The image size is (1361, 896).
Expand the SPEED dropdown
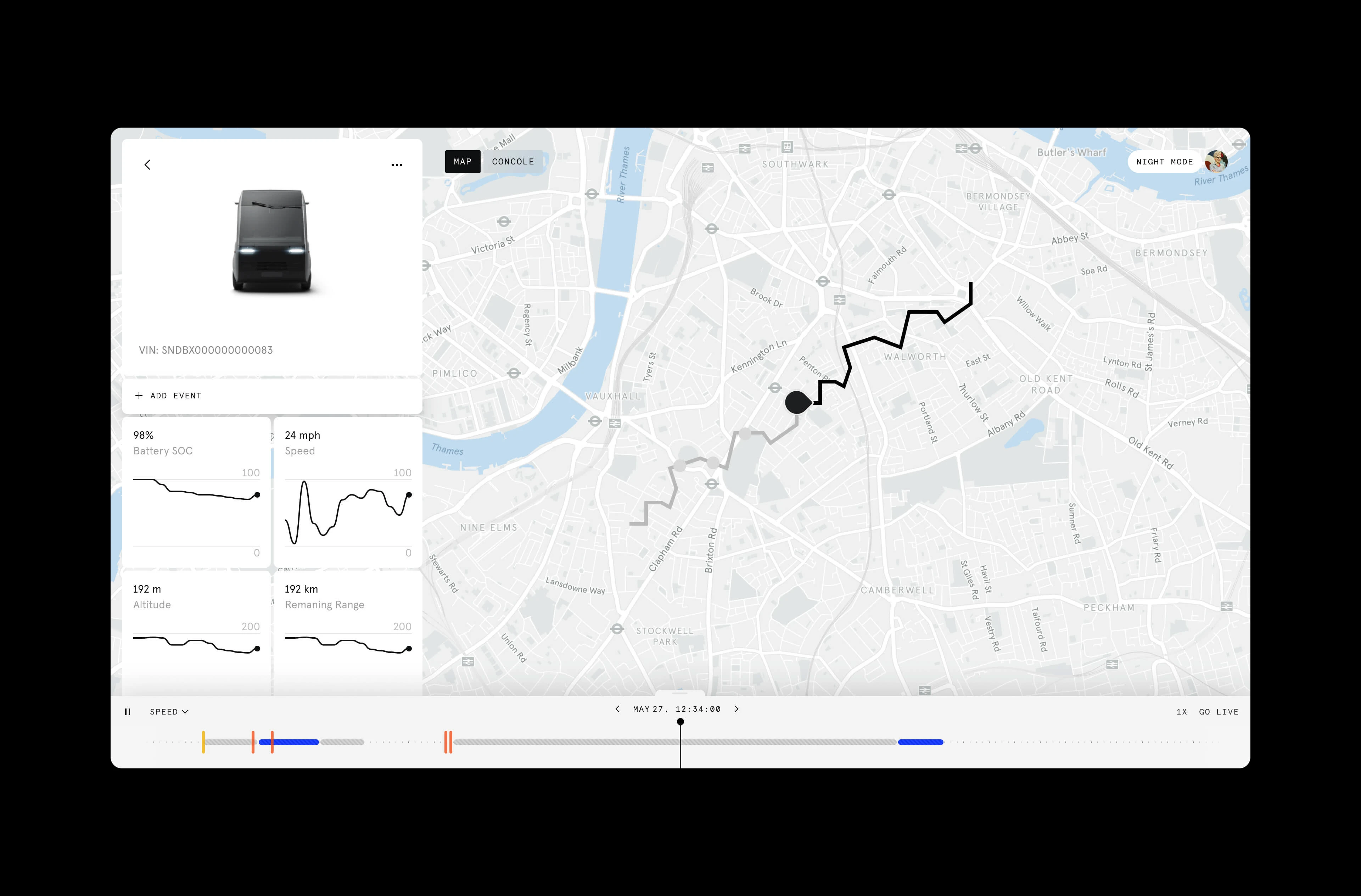pyautogui.click(x=169, y=712)
